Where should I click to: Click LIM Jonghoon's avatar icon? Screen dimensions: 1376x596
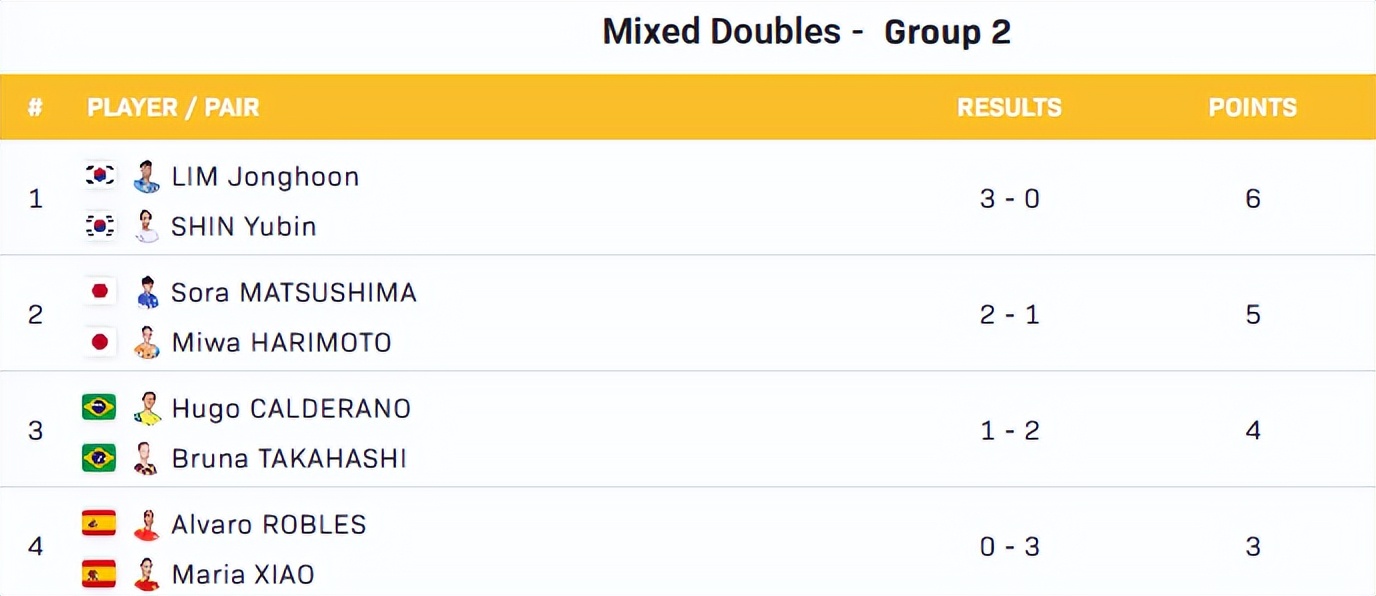pos(147,176)
